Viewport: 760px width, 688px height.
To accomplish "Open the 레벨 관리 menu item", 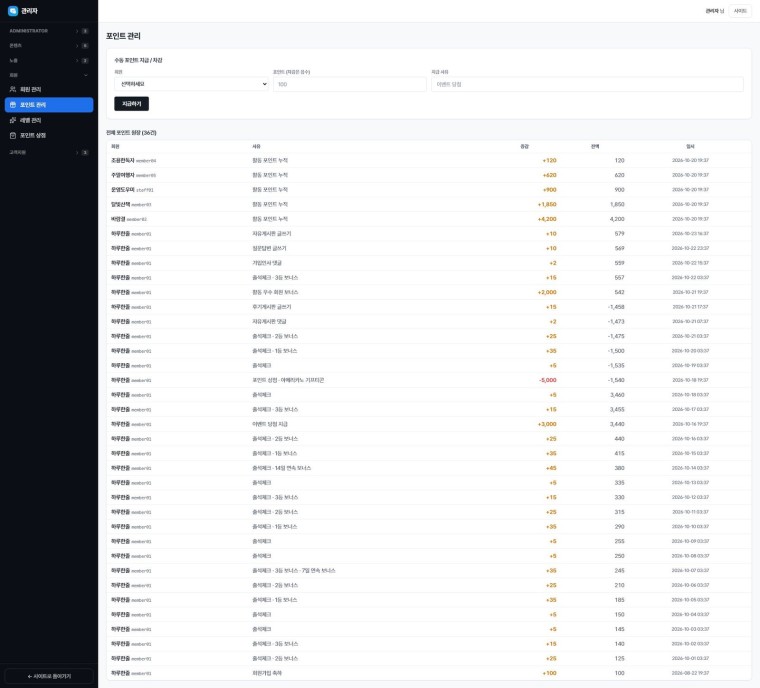I will pyautogui.click(x=49, y=120).
